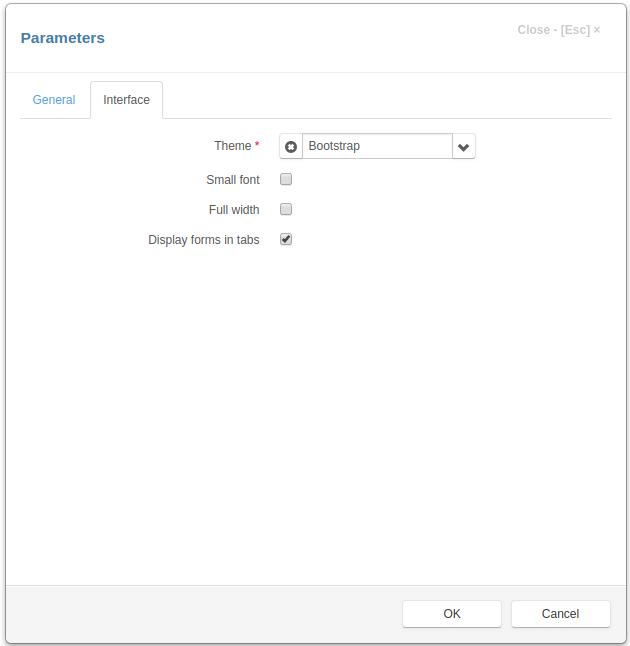Click the Display forms in tabs label
Viewport: 630px width, 646px height.
(x=204, y=240)
